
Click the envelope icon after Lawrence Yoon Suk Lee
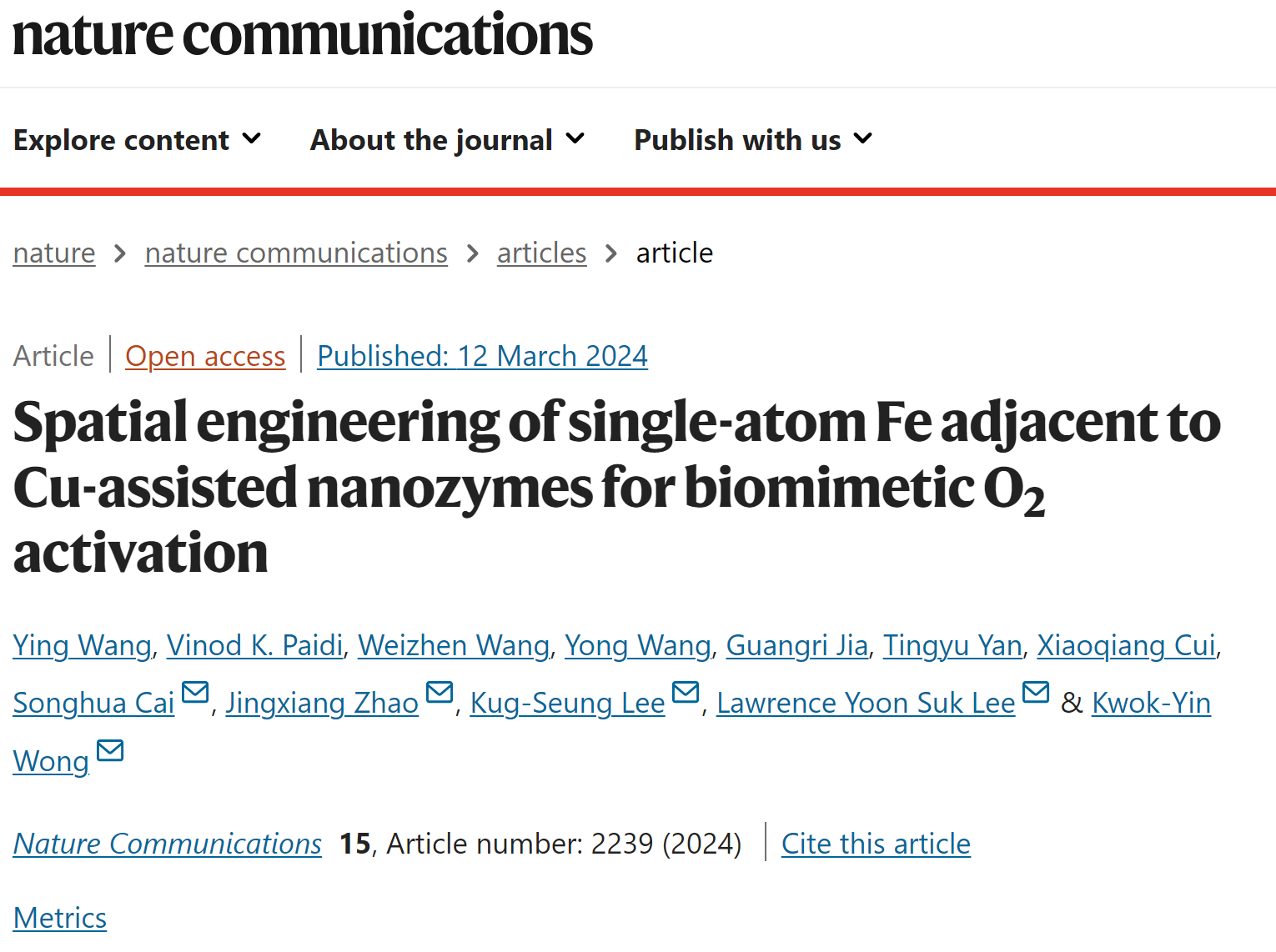tap(1036, 693)
